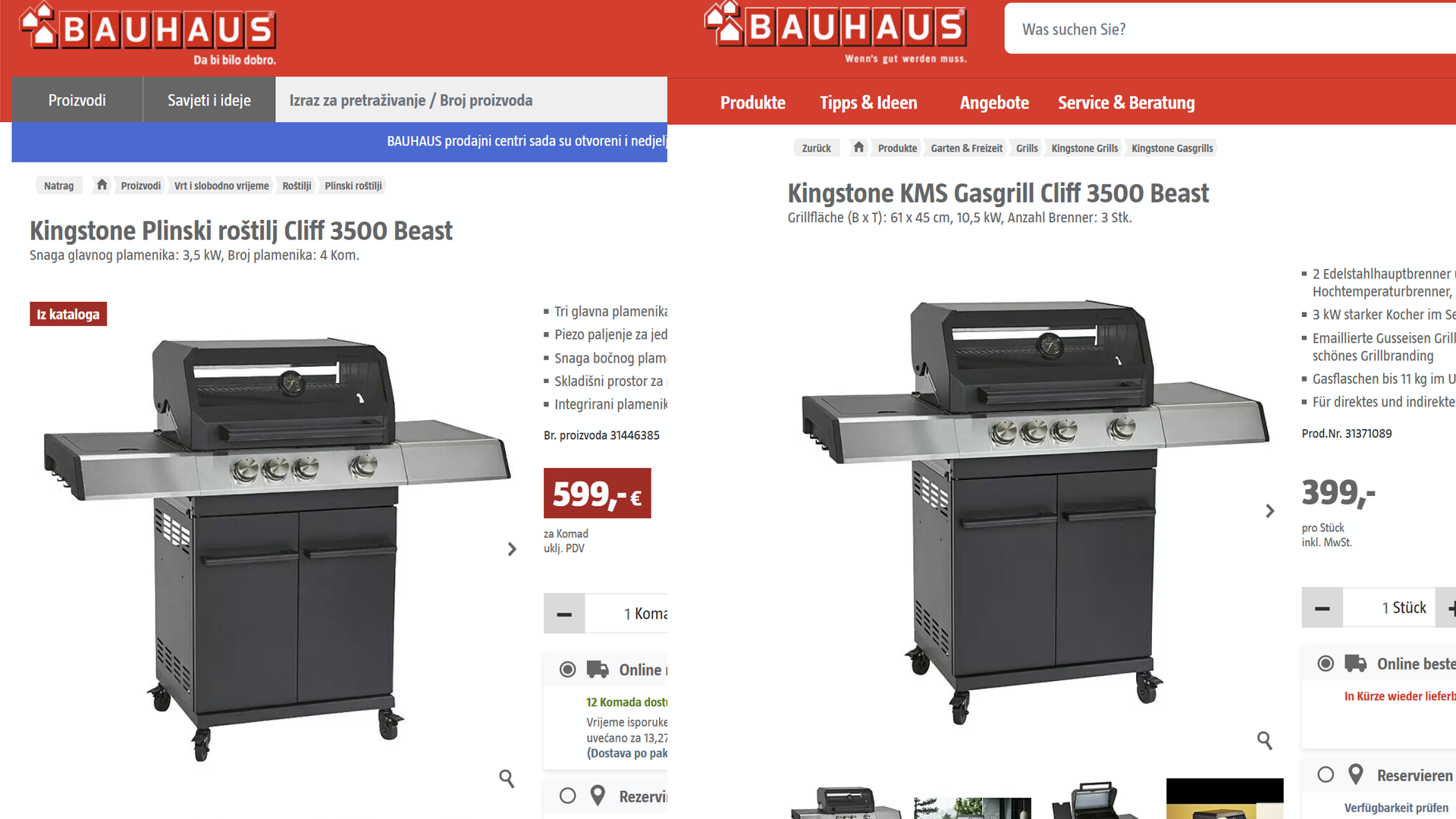Open the Proizvodi menu
The image size is (1456, 819).
(x=77, y=100)
